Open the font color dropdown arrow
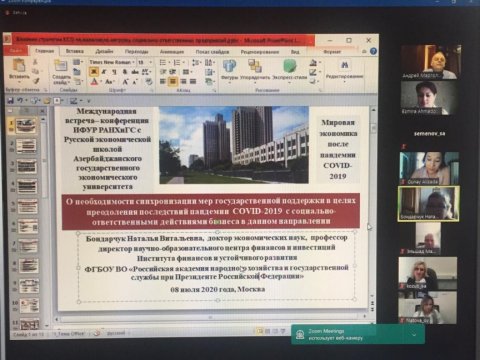480x360 pixels. (100, 82)
